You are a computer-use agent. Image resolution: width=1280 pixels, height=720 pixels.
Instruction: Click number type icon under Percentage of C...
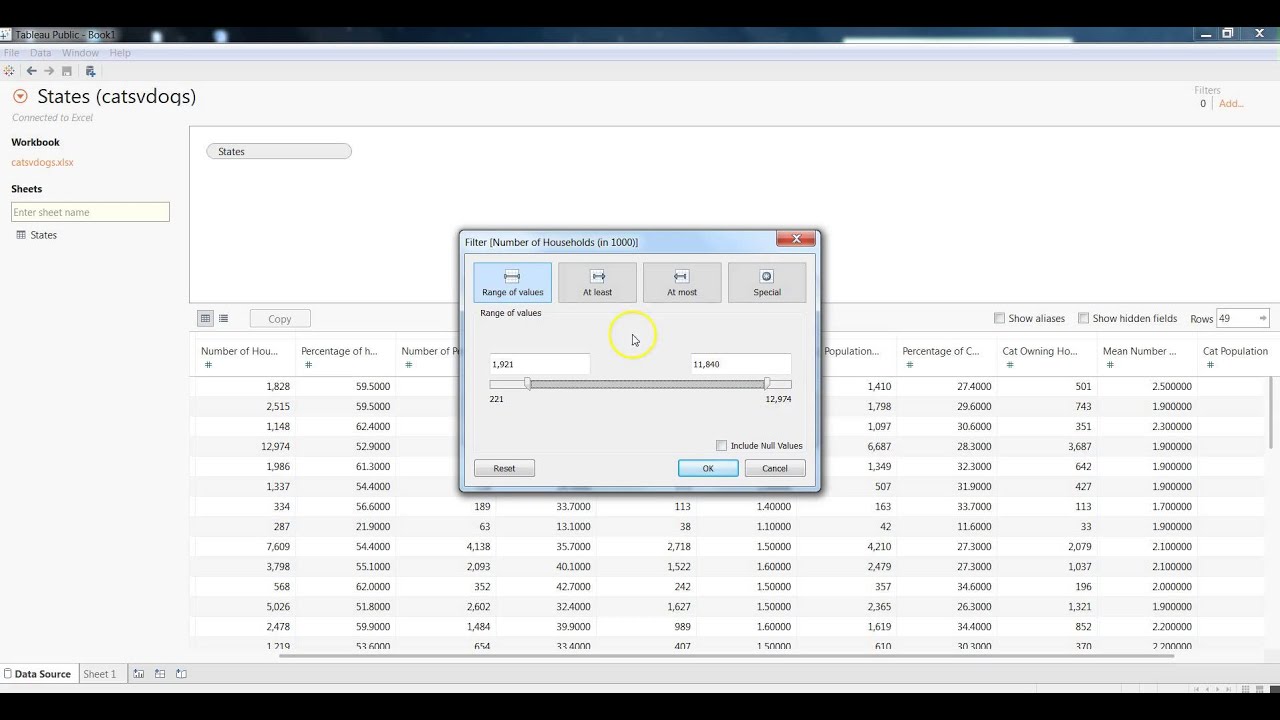(x=909, y=365)
